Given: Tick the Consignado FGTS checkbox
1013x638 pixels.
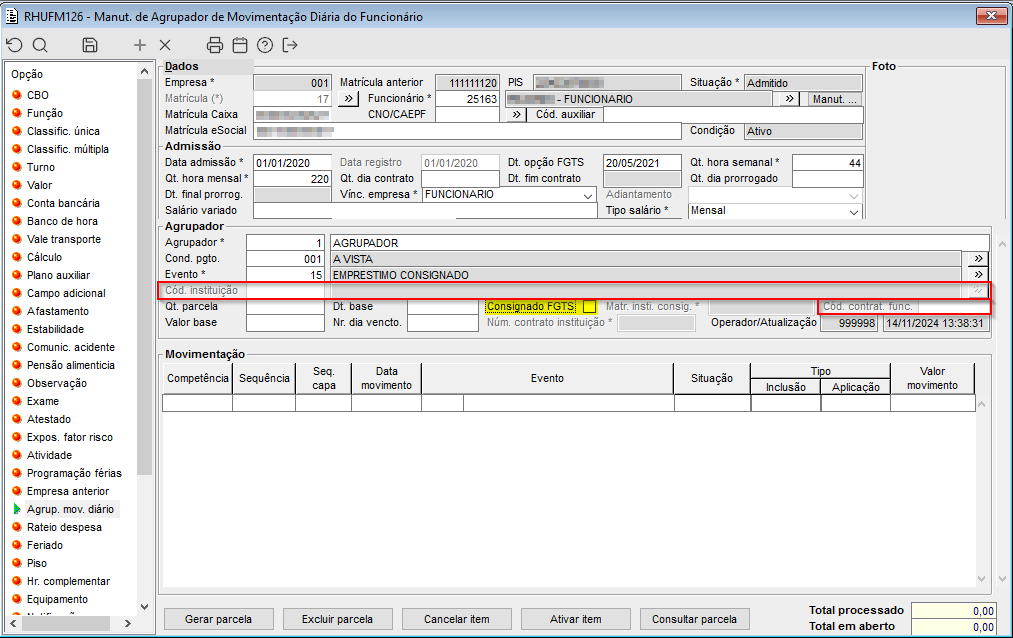Looking at the screenshot, I should (x=589, y=307).
